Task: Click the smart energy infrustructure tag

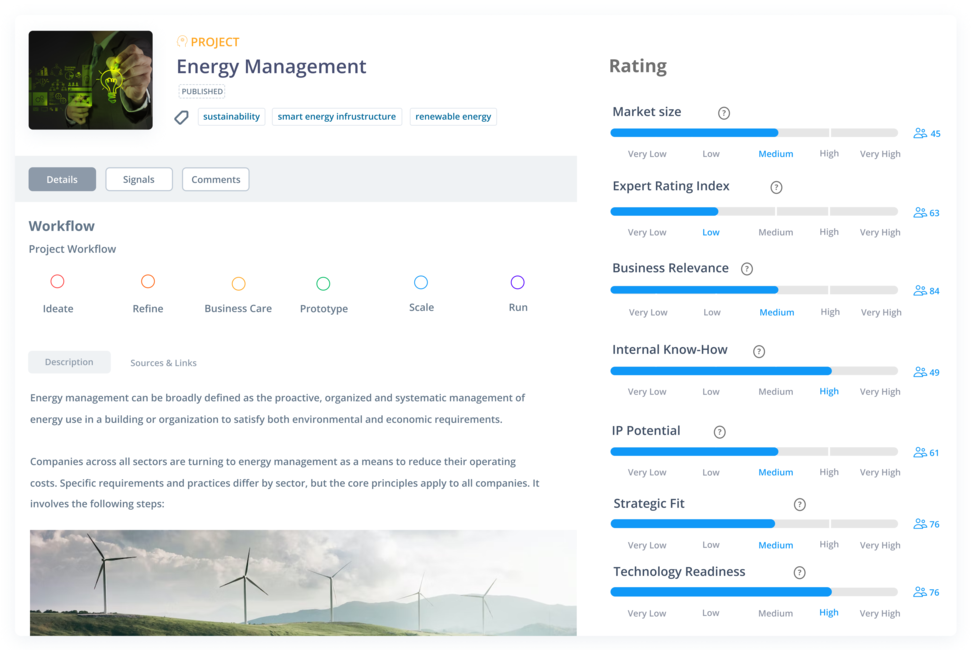Action: tap(337, 117)
